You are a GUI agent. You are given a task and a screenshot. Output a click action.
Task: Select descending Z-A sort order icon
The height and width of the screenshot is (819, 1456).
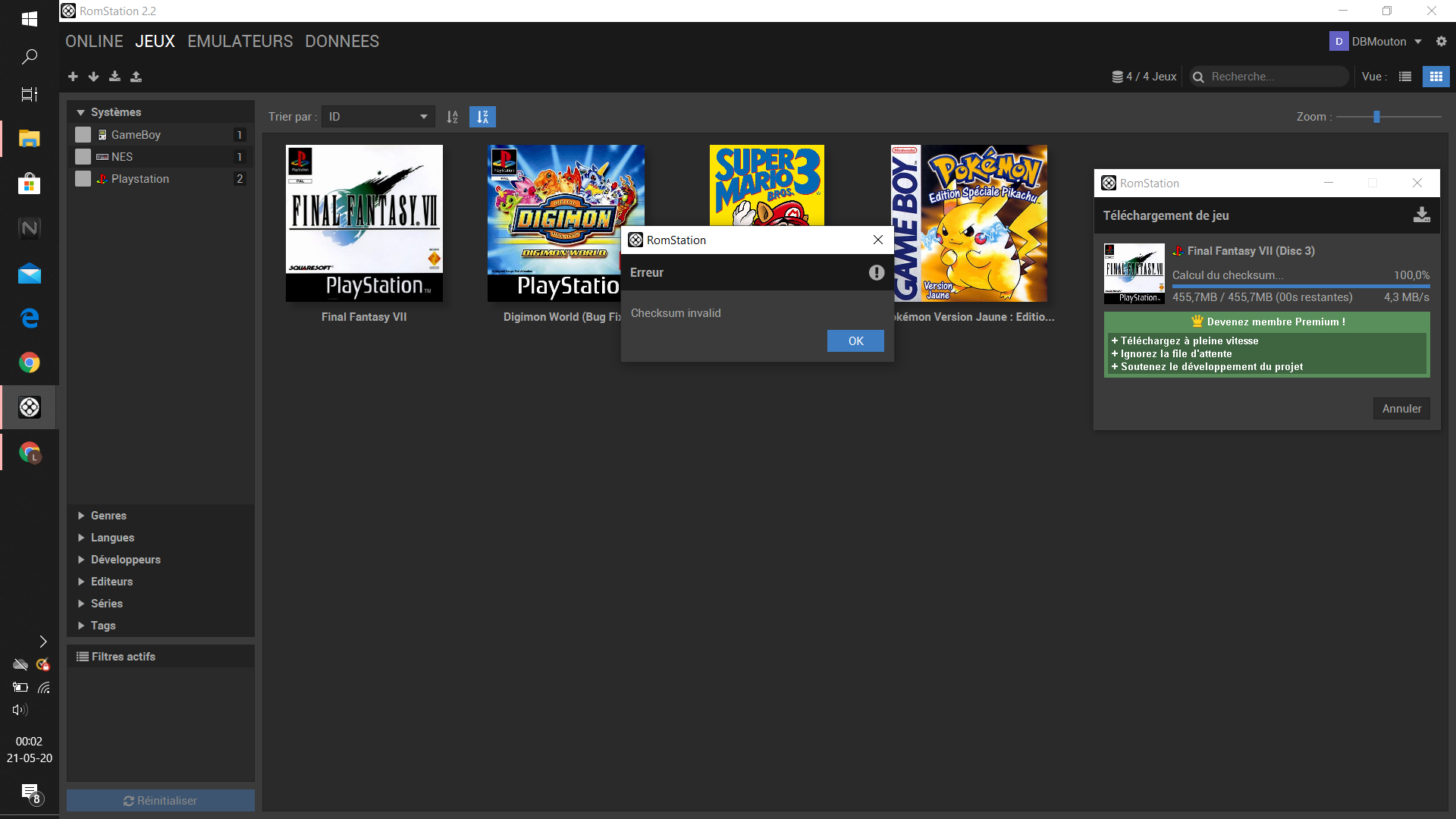pyautogui.click(x=482, y=117)
